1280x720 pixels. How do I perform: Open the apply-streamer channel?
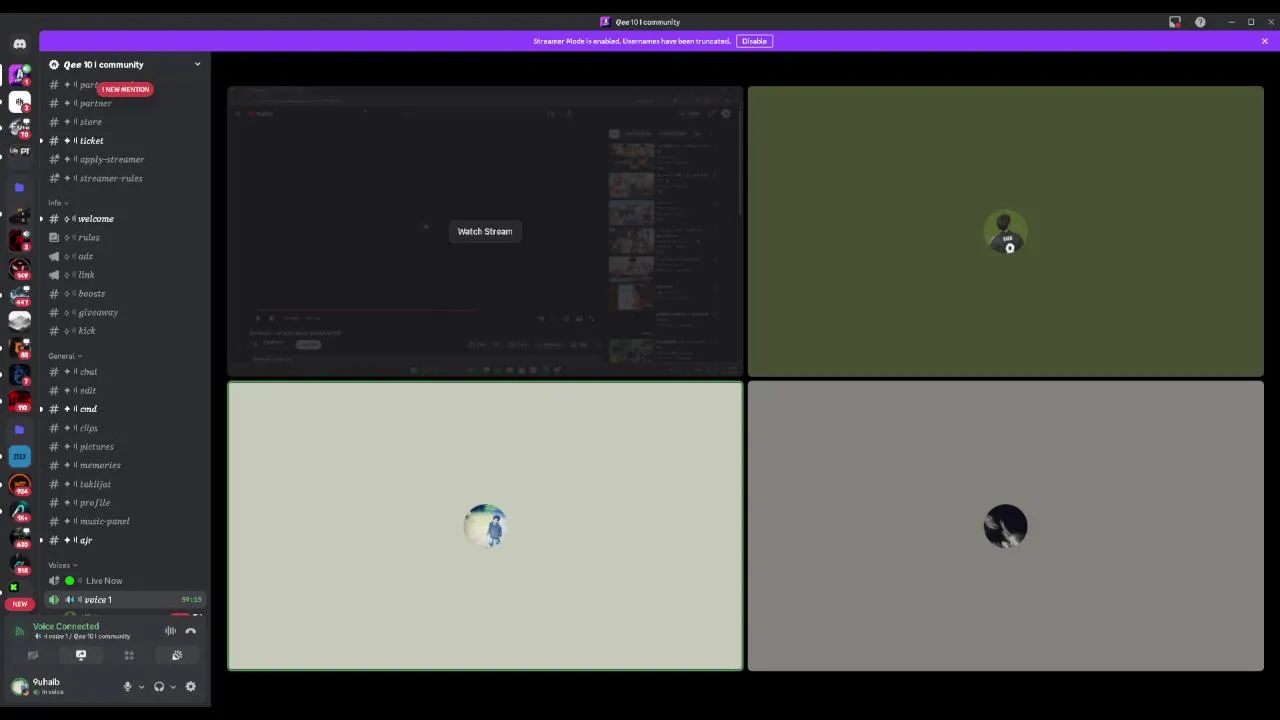pos(124,159)
